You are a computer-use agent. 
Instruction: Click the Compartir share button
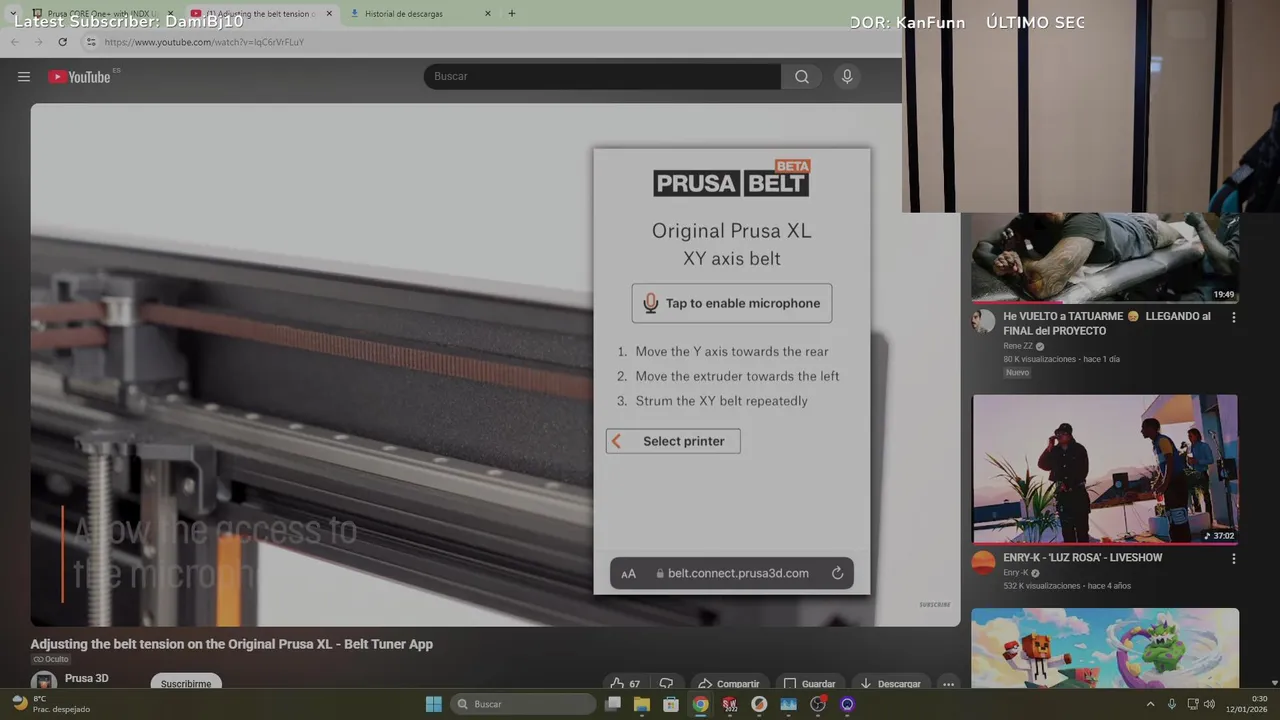729,683
